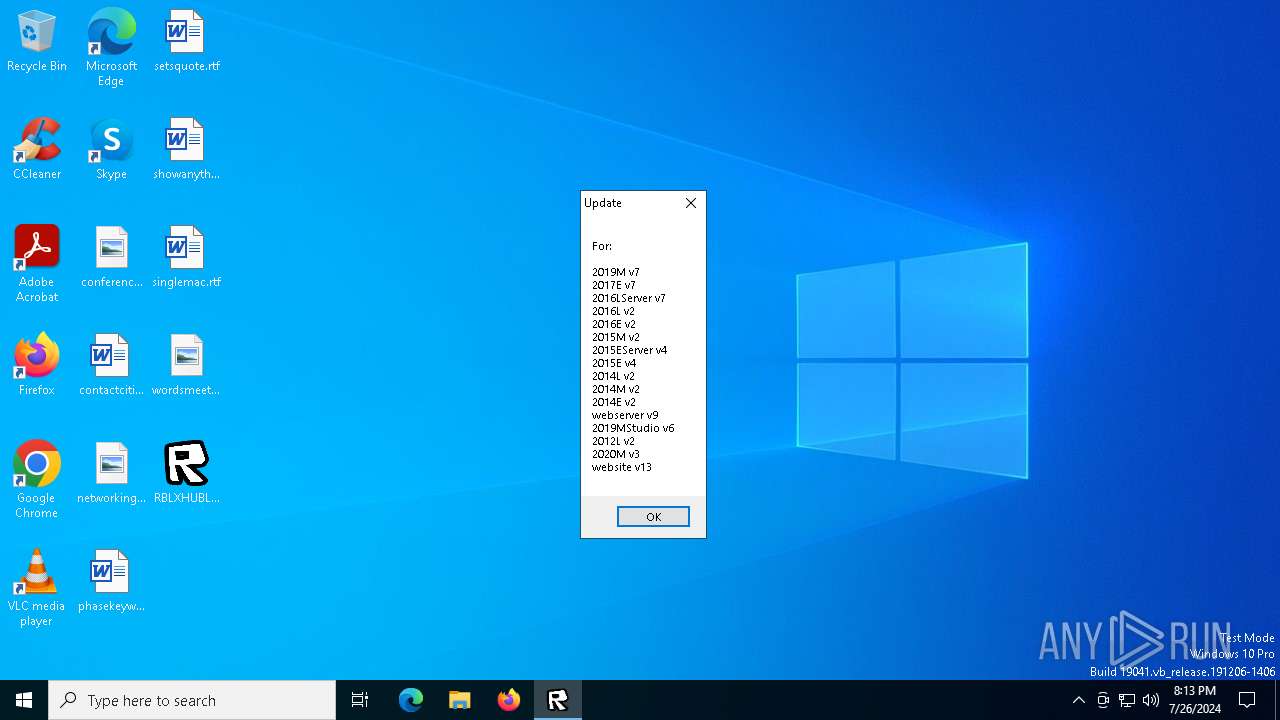The height and width of the screenshot is (720, 1280).
Task: Open the volume control tray icon
Action: [1151, 700]
